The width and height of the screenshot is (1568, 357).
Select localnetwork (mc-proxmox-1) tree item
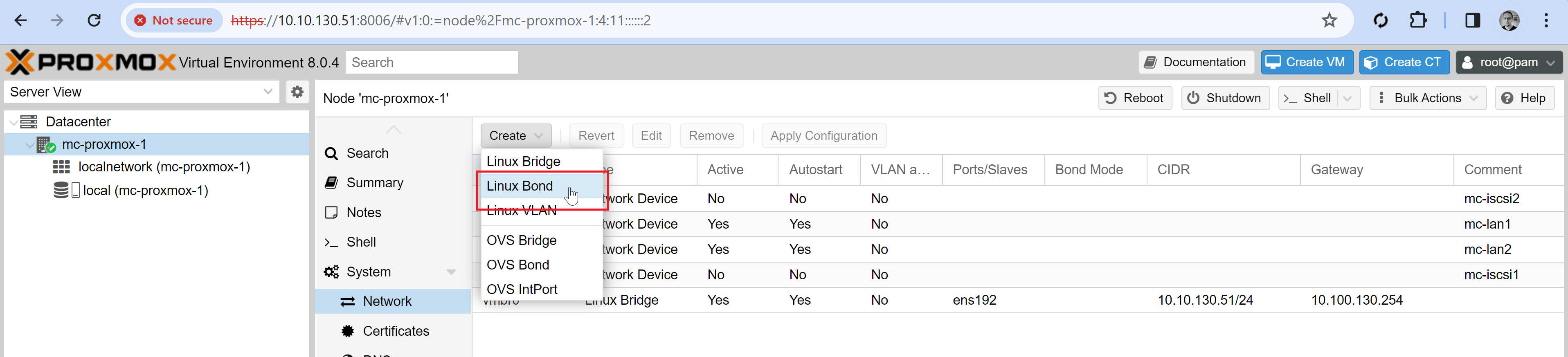click(x=164, y=166)
